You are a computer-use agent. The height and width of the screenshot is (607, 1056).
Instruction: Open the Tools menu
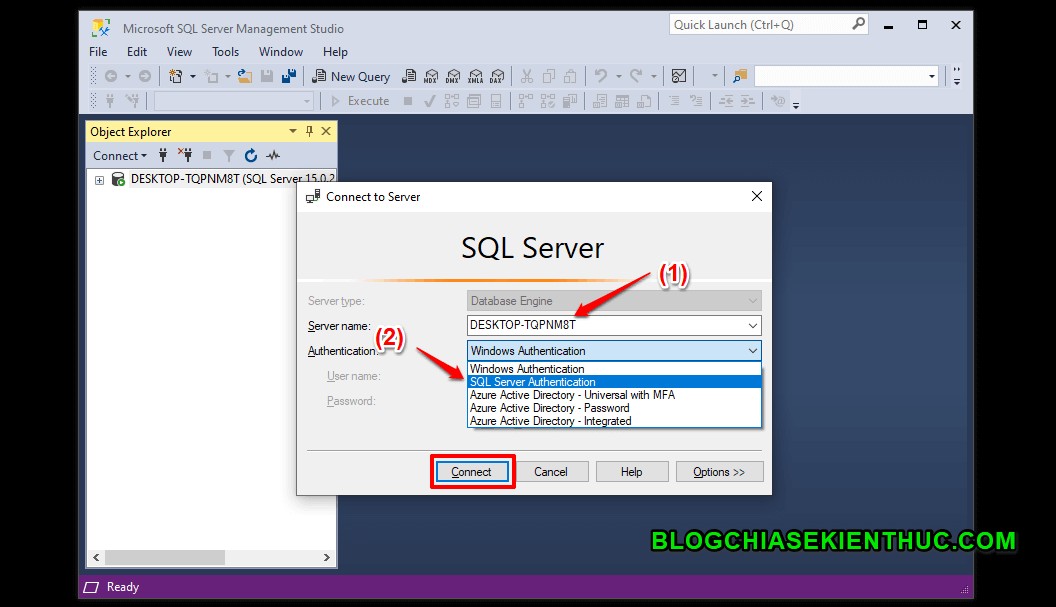[x=224, y=51]
